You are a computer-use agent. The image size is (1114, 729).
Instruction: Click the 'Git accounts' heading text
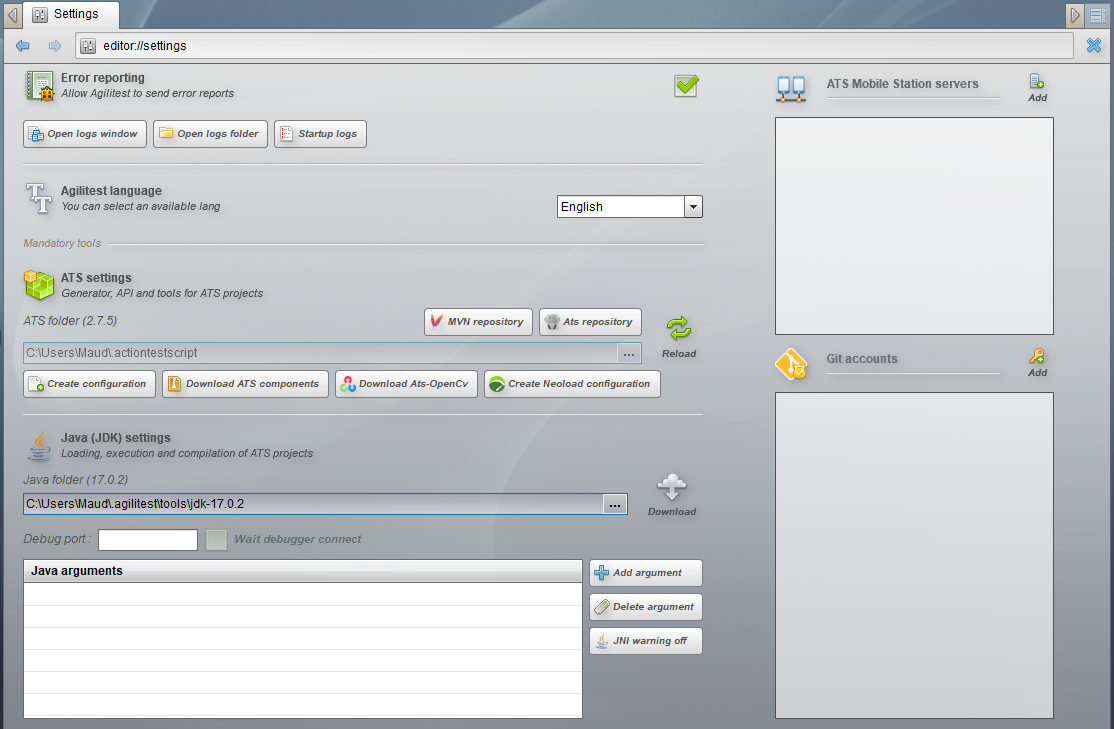[x=862, y=359]
